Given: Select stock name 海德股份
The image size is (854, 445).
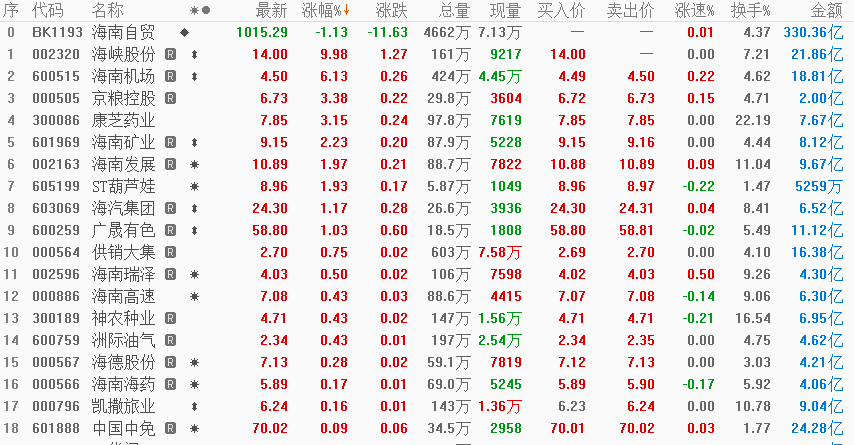Looking at the screenshot, I should point(123,362).
